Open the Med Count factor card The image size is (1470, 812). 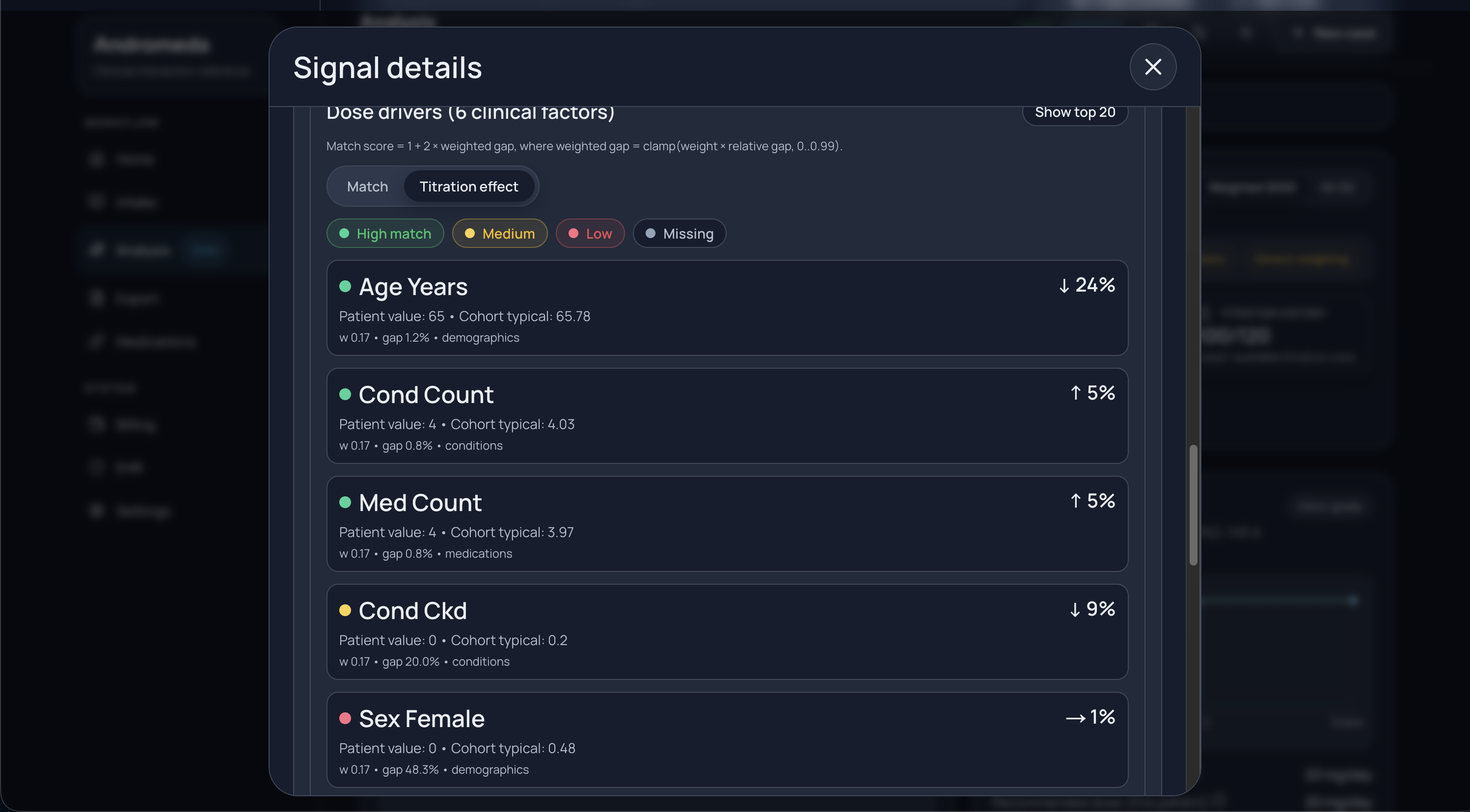click(727, 524)
